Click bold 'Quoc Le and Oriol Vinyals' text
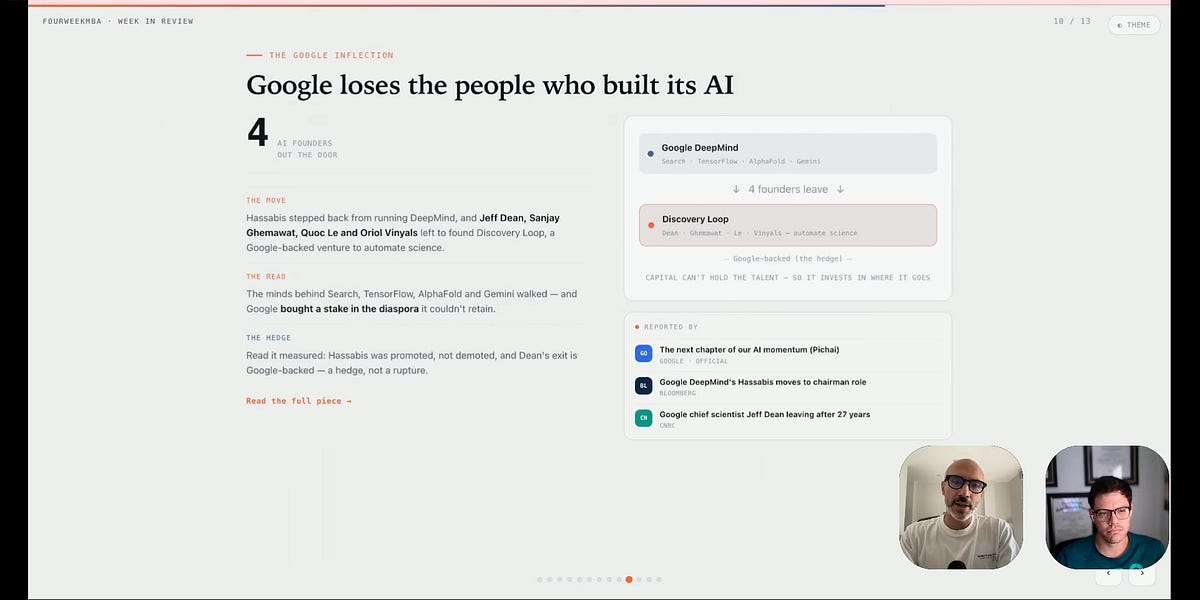 (359, 233)
